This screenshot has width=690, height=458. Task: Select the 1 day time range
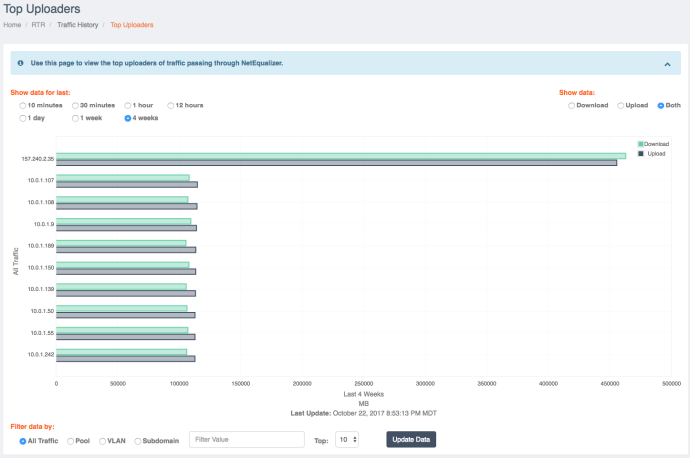[x=23, y=118]
